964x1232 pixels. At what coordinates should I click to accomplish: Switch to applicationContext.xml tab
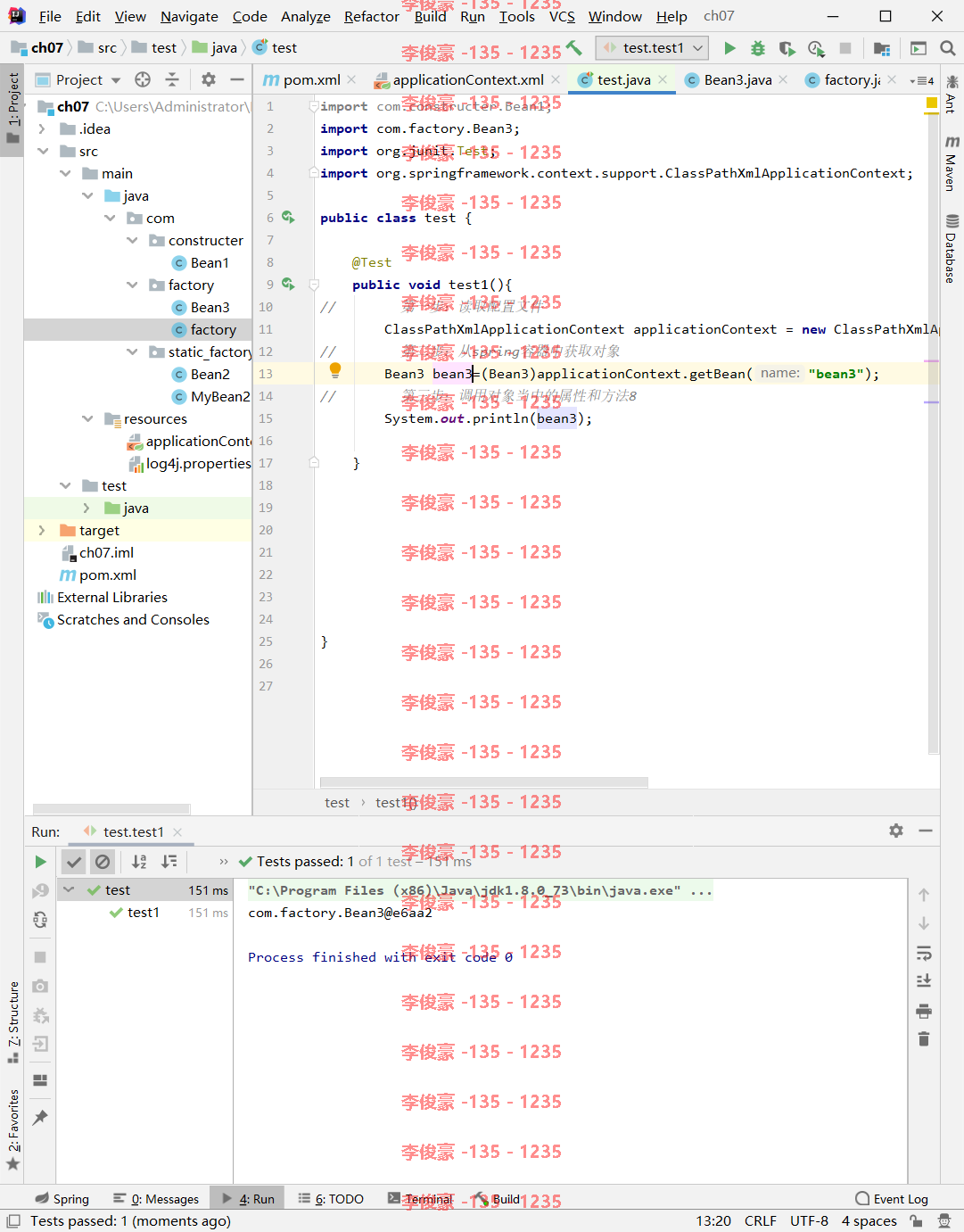[x=469, y=79]
